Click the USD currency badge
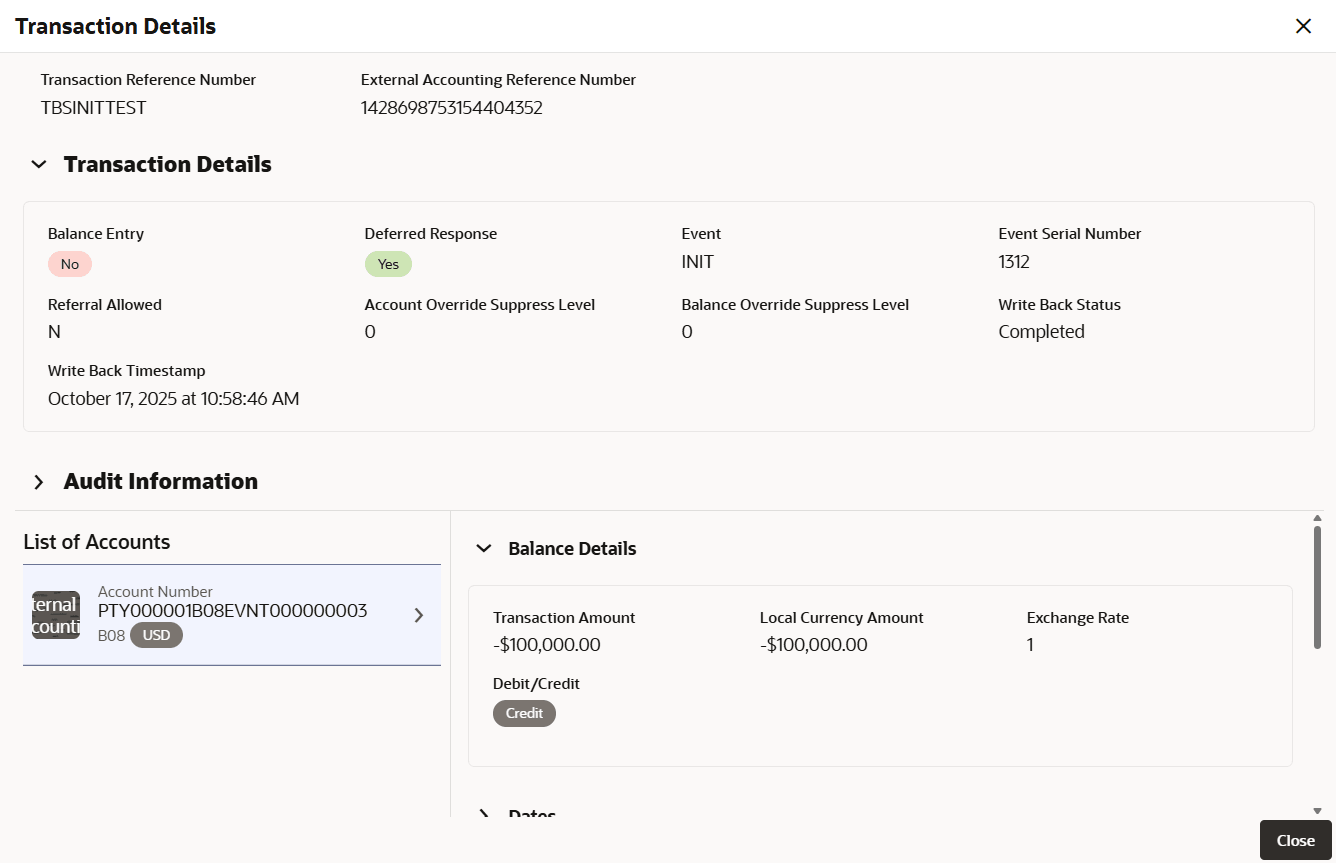This screenshot has height=863, width=1336. pyautogui.click(x=156, y=635)
